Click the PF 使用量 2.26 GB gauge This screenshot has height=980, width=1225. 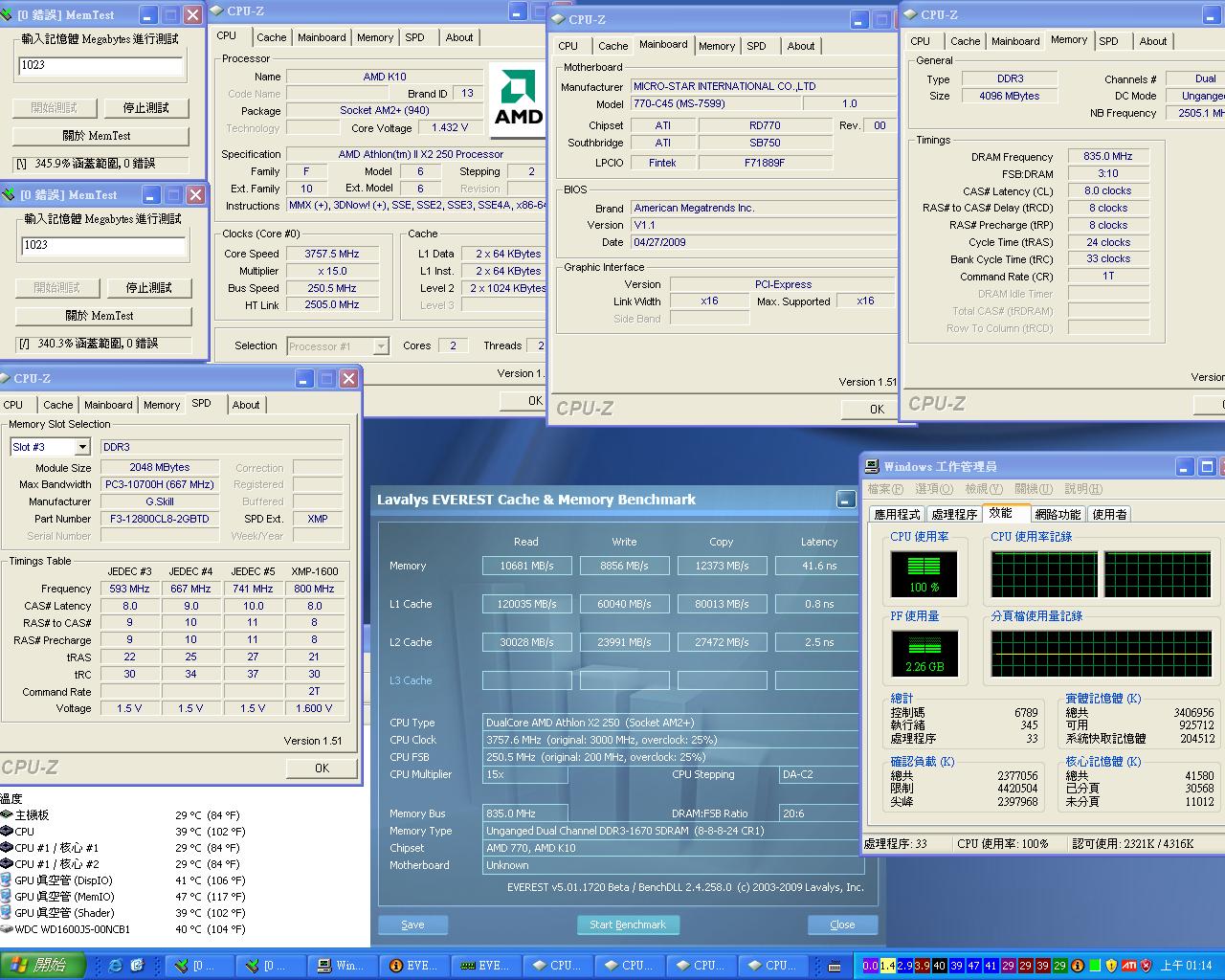pyautogui.click(x=924, y=654)
